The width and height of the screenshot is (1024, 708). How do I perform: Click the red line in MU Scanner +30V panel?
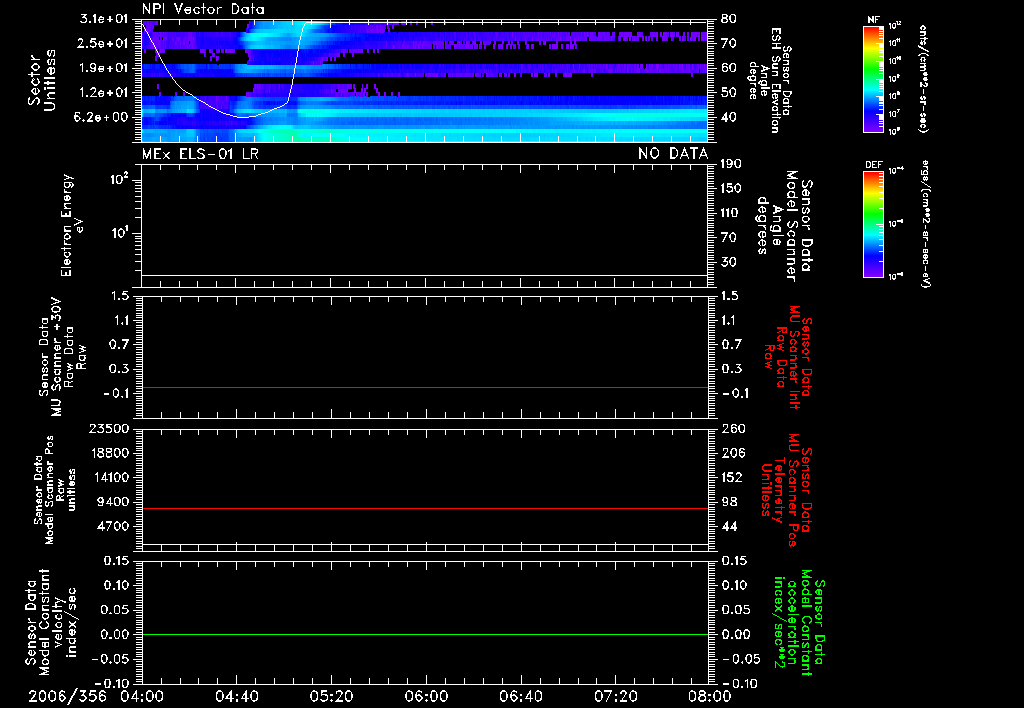pyautogui.click(x=425, y=388)
